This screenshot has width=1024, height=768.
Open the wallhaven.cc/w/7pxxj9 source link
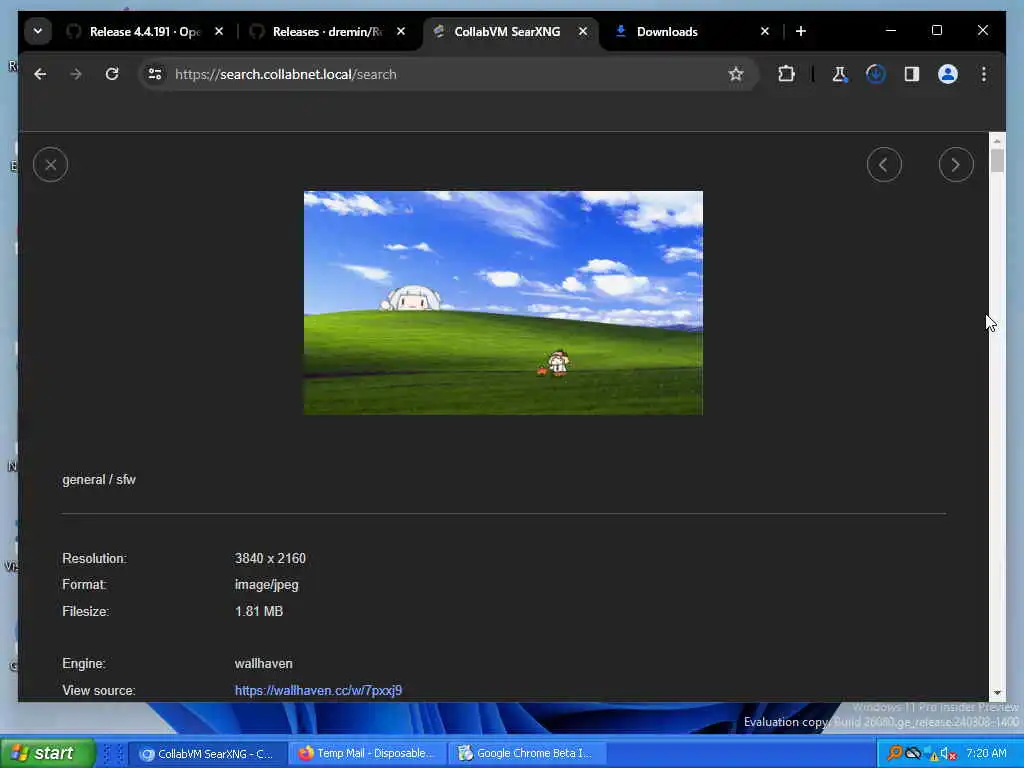(318, 690)
